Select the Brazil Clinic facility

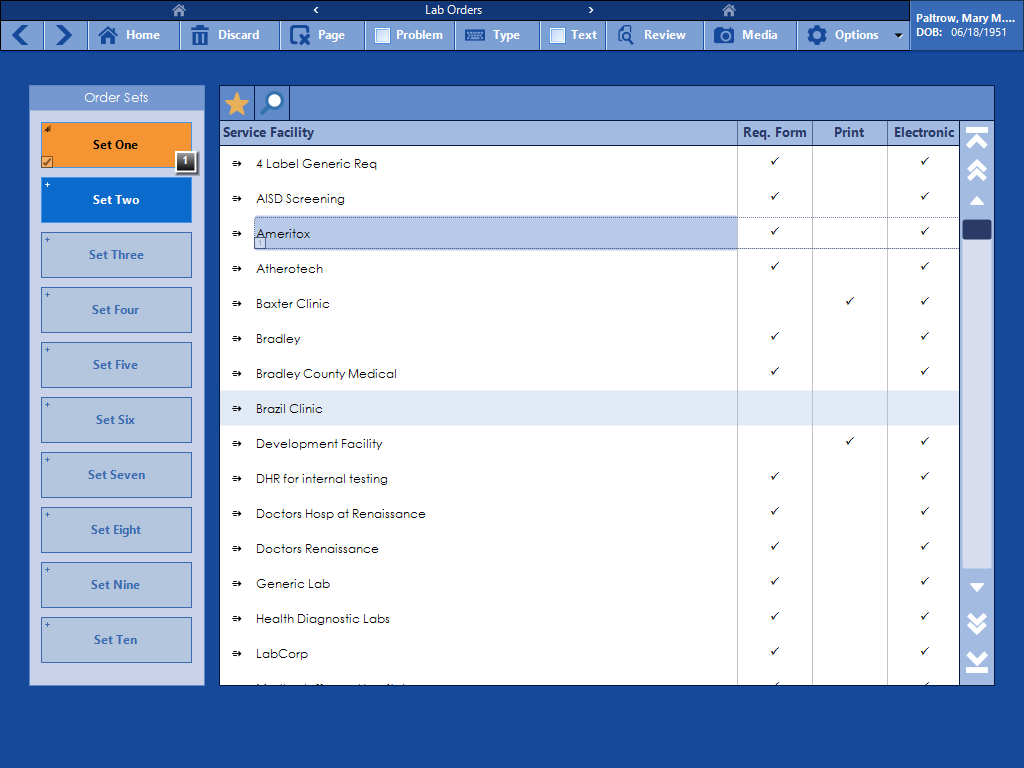289,409
